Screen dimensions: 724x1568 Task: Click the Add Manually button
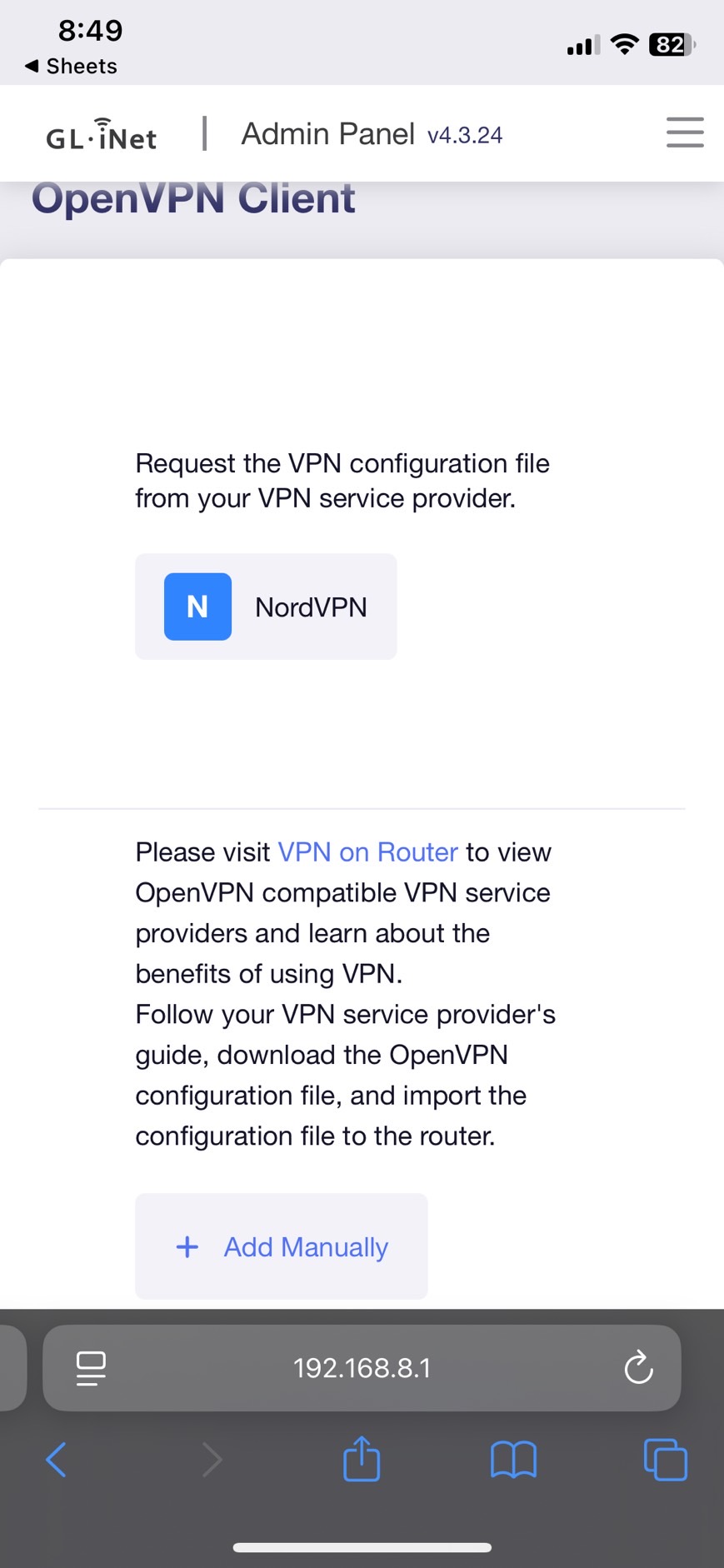pos(282,1246)
